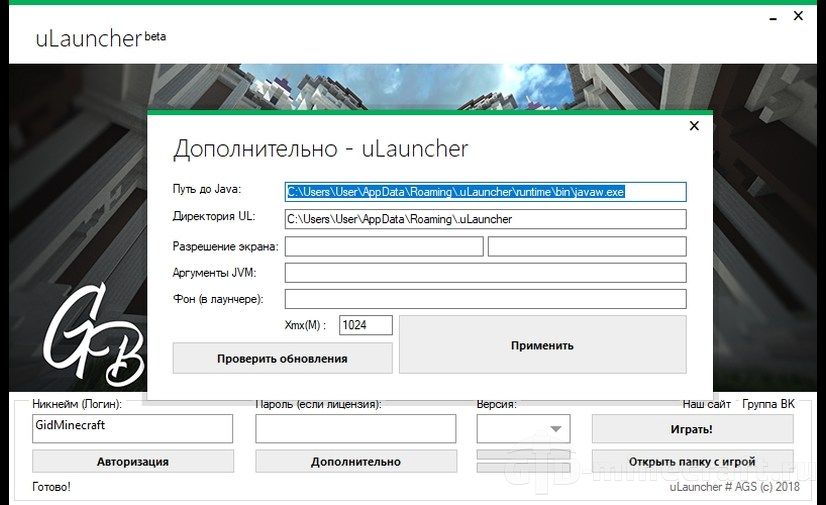Image resolution: width=826 pixels, height=505 pixels.
Task: Close the main uLauncher window
Action: 798,16
